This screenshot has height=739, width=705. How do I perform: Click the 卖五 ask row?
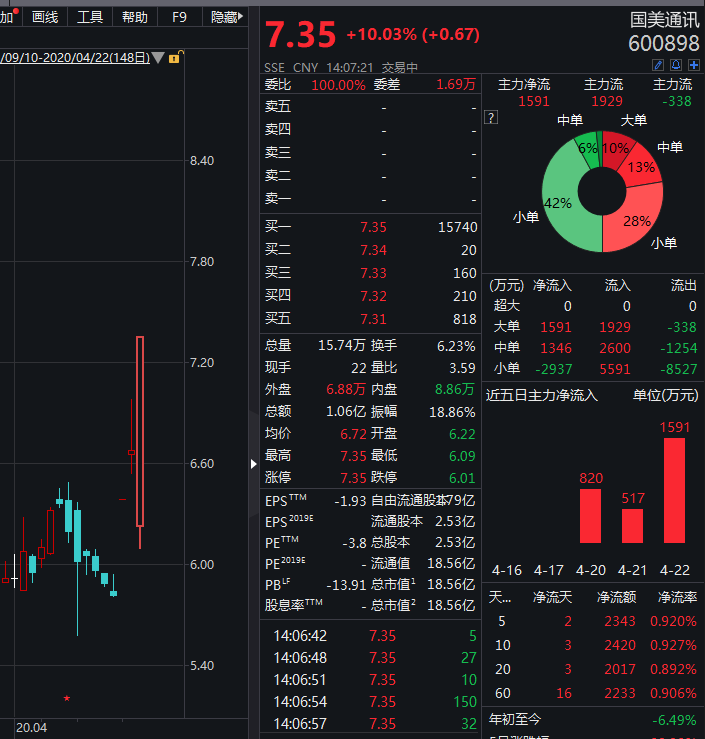370,107
